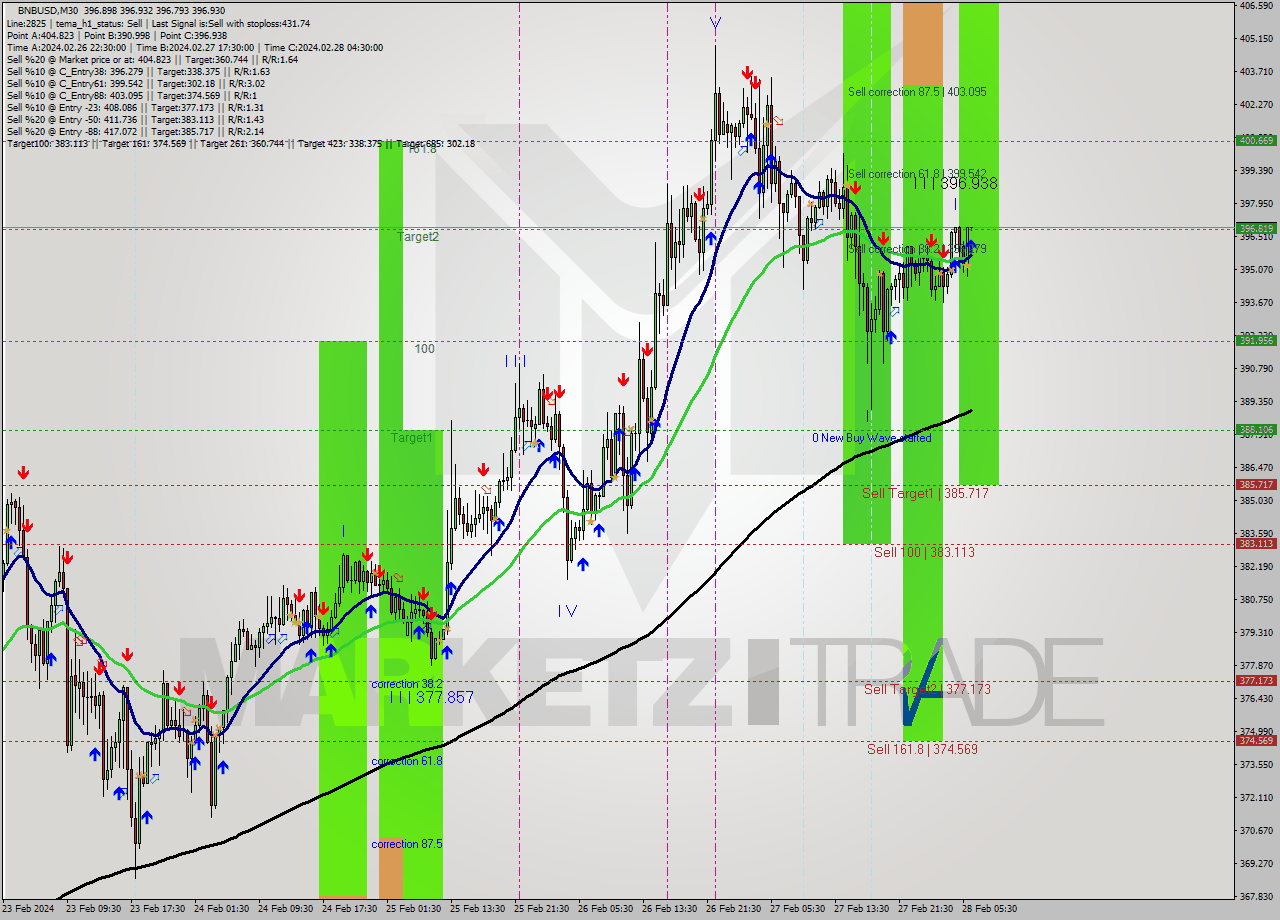Click the 'Sell 161.8 | 374.569' label
1280x920 pixels.
922,749
